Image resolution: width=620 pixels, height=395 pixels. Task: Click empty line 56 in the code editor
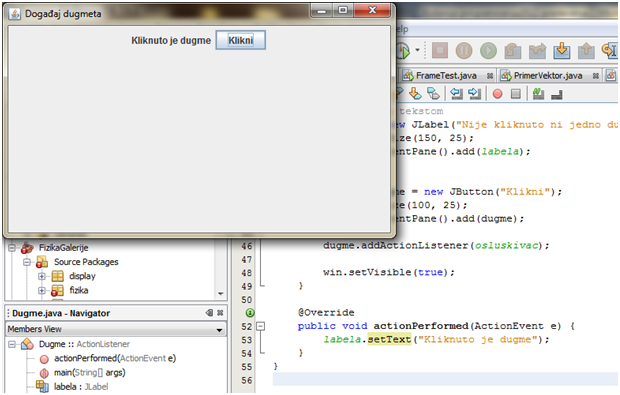[x=445, y=380]
